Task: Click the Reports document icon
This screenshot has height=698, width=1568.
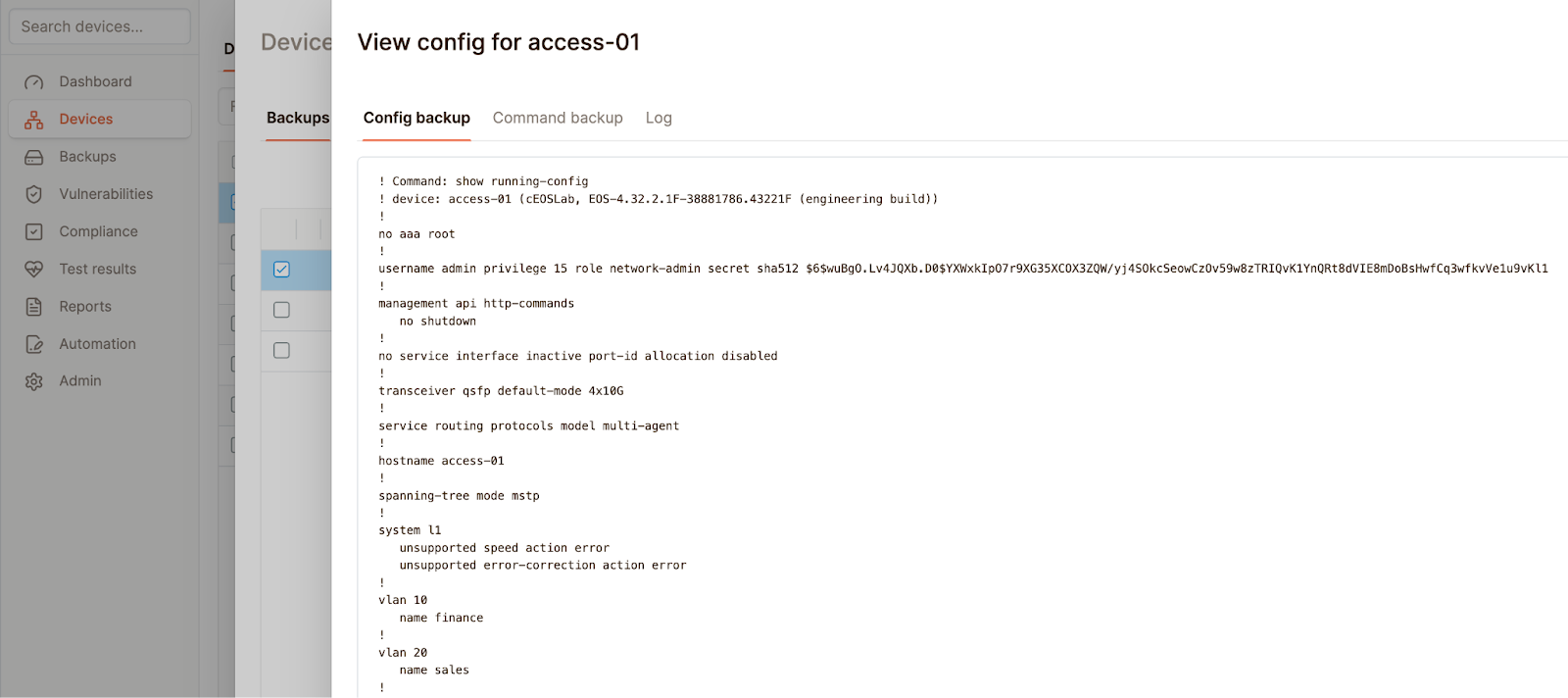Action: click(x=34, y=307)
